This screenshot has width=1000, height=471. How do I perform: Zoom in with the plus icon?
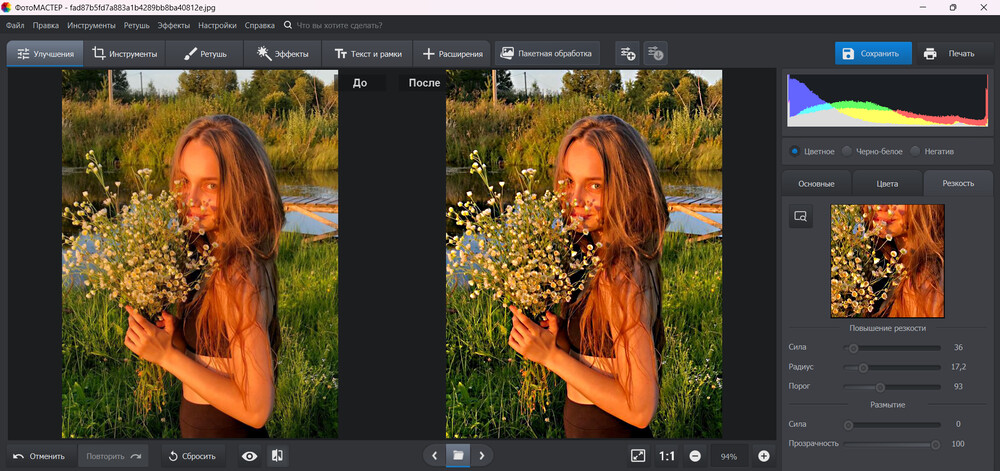click(x=764, y=456)
